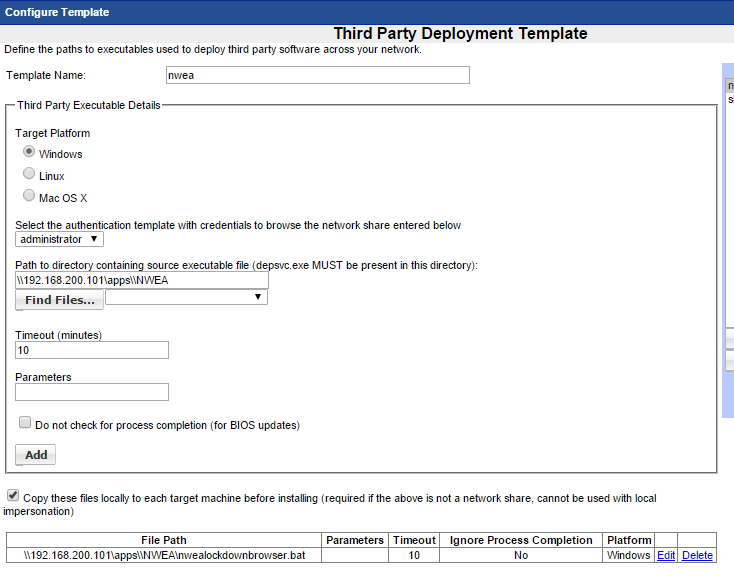Click into the Timeout minutes field
This screenshot has height=586, width=734.
(92, 350)
